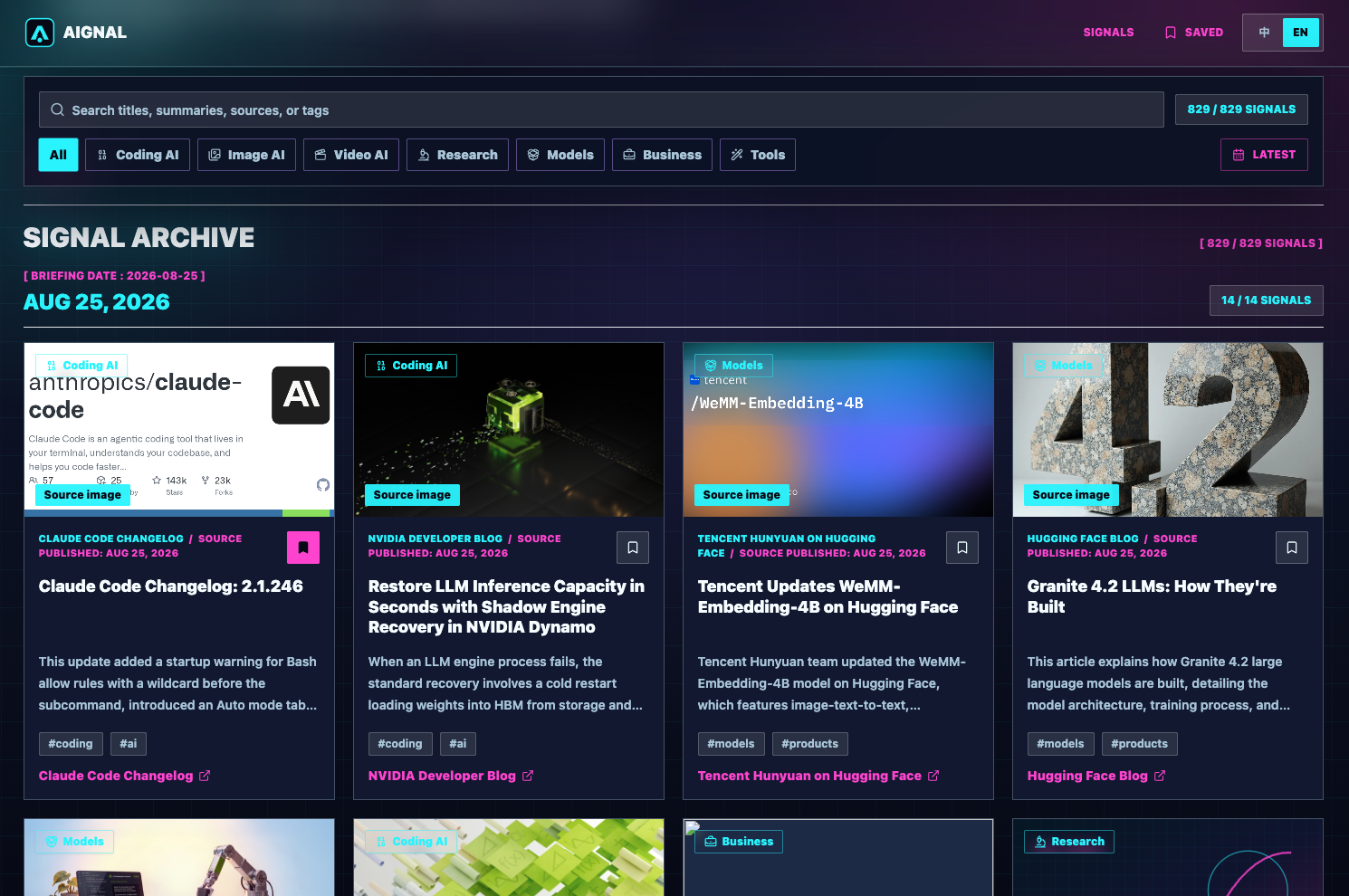Remove bookmark from Claude Code Changelog card

(x=303, y=548)
